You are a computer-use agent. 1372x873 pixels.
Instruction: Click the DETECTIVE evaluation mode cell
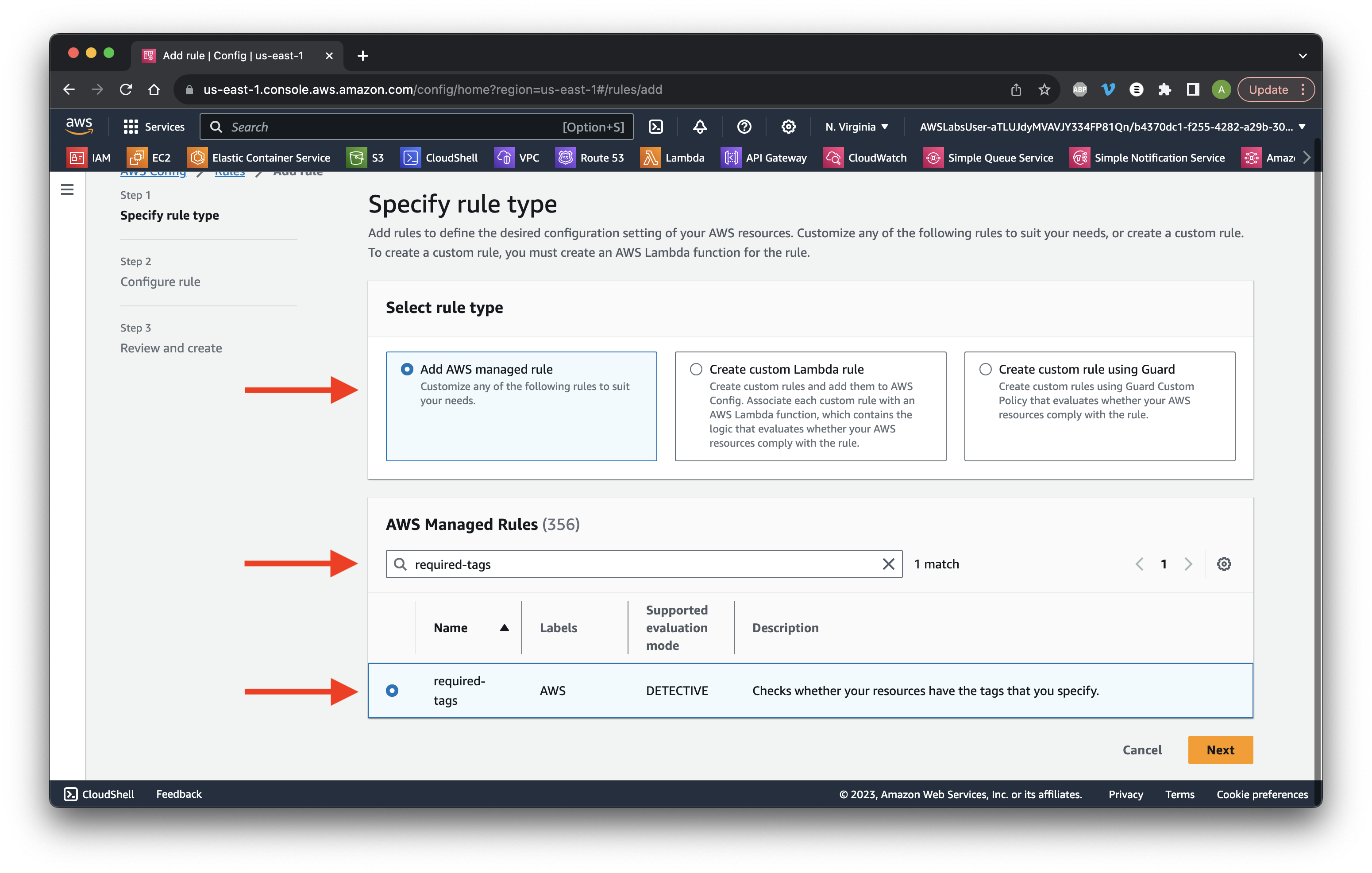coord(677,690)
